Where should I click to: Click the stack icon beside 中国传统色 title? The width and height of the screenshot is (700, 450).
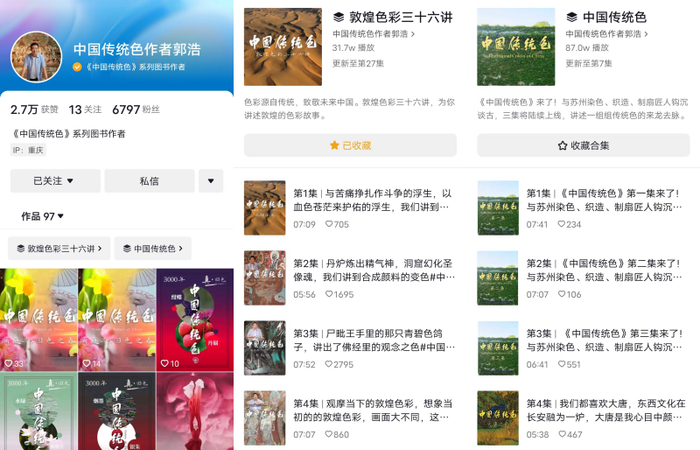click(x=572, y=17)
